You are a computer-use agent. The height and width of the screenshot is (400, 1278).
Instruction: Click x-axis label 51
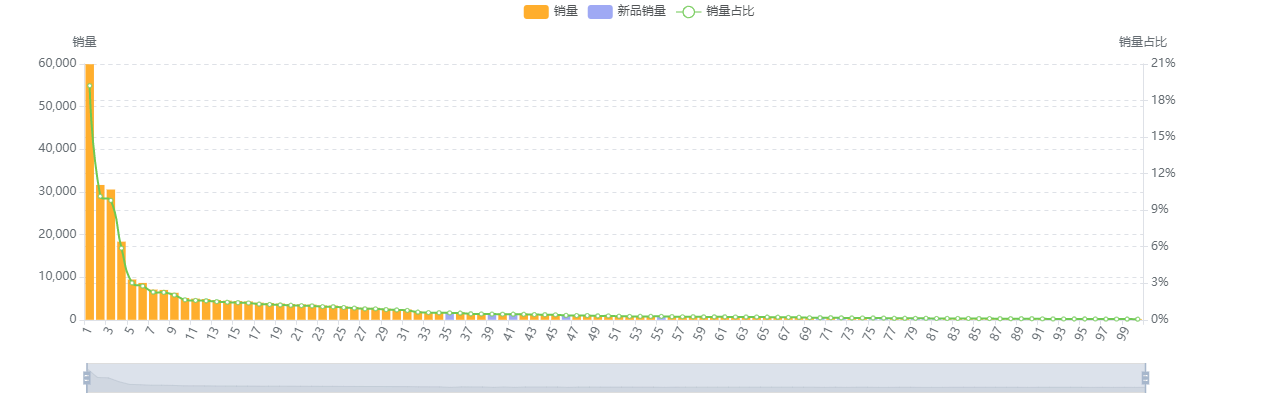[615, 333]
